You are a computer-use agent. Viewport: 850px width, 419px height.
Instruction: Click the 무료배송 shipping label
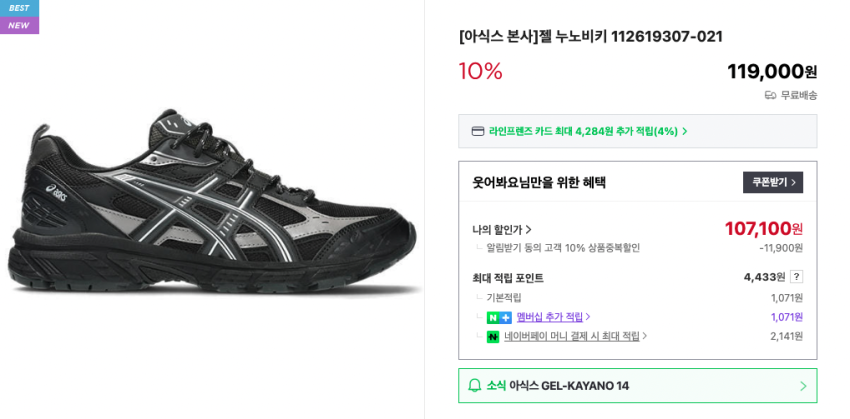(x=799, y=95)
